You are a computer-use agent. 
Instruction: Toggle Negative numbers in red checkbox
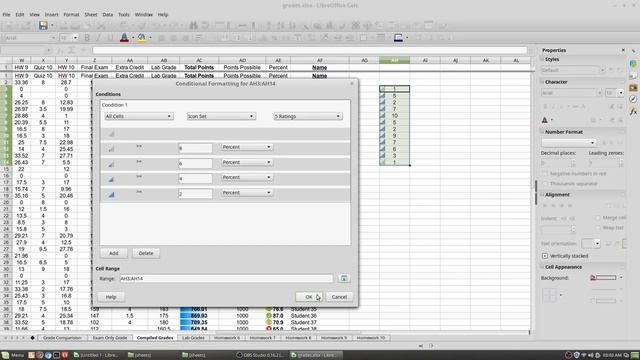click(x=545, y=173)
